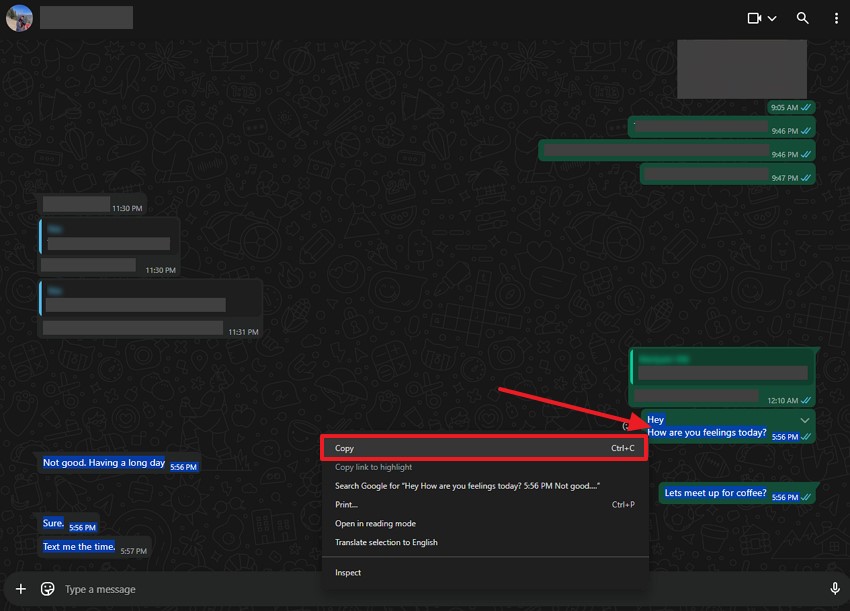The height and width of the screenshot is (611, 850).
Task: Select "Translate selection to English"
Action: (x=386, y=542)
